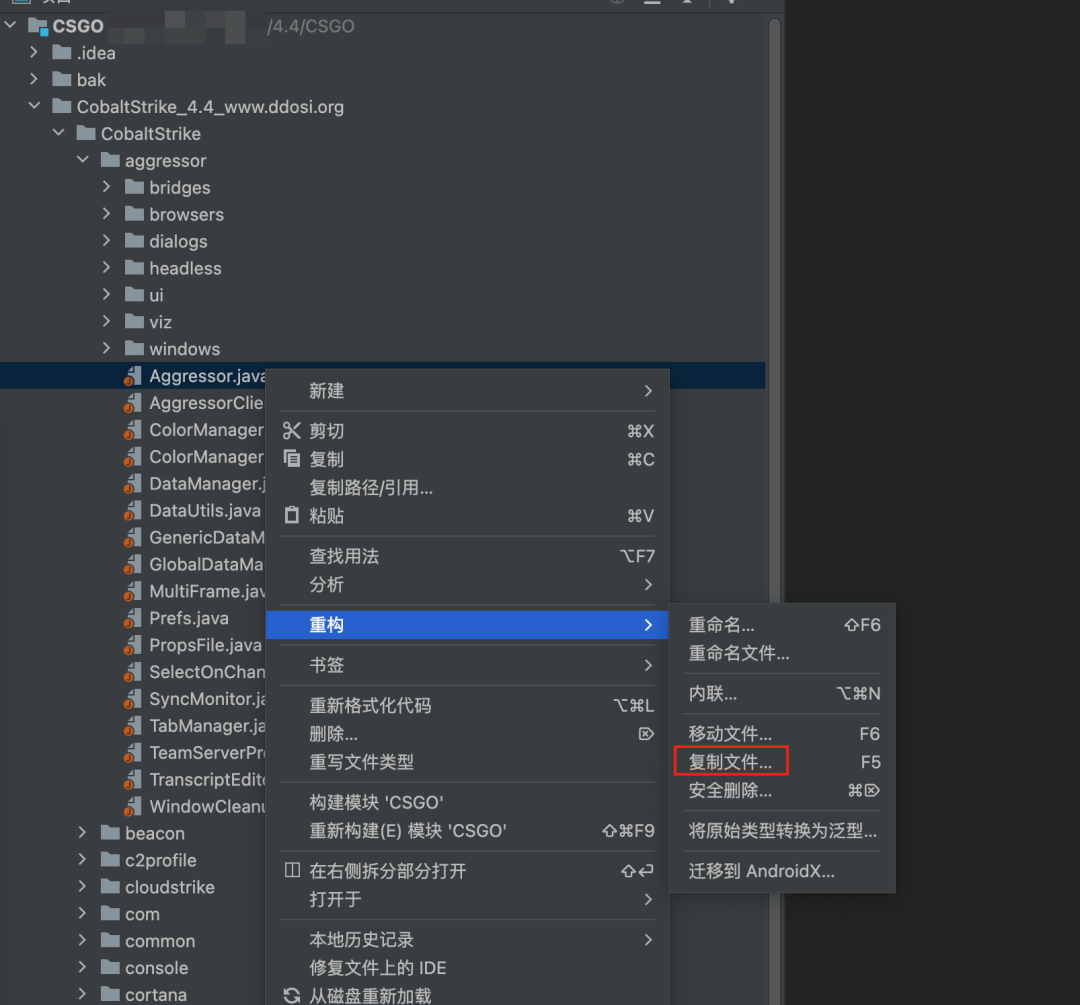
Task: Click 复制文件... in the refactor submenu
Action: click(x=782, y=762)
